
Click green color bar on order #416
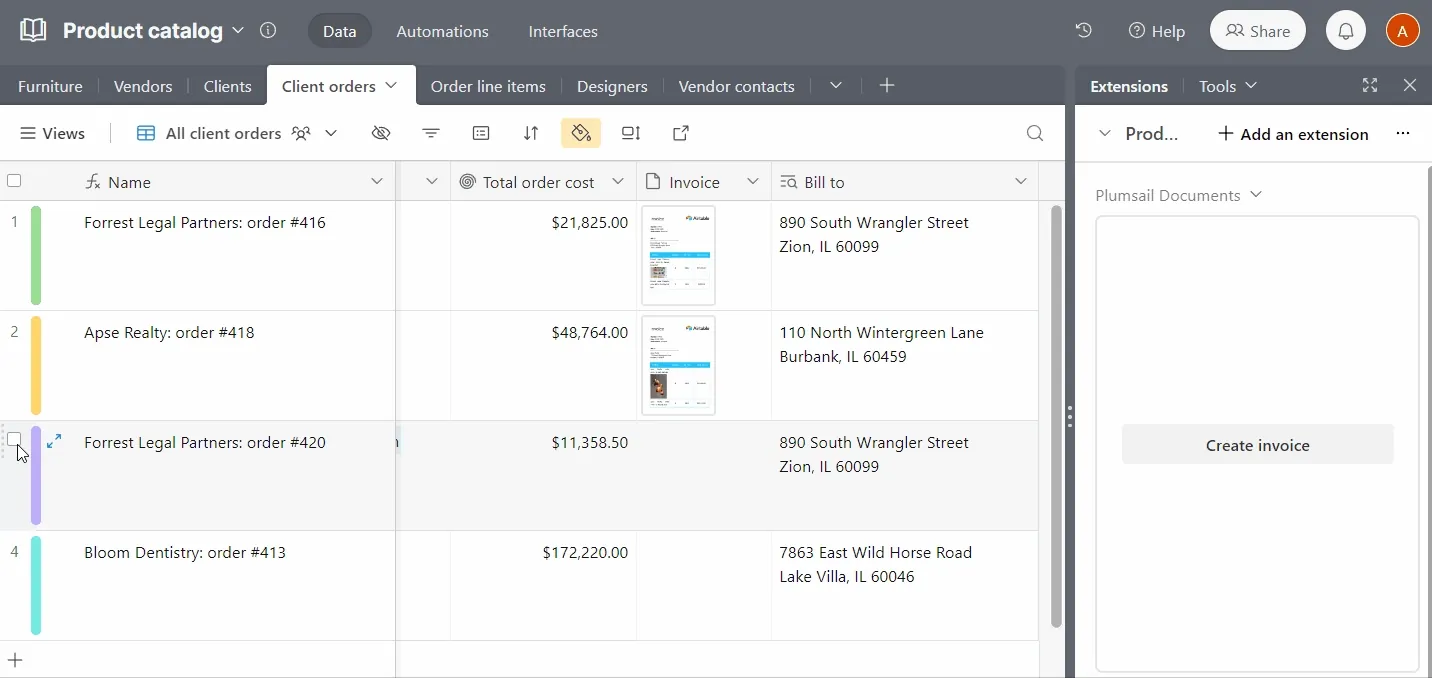36,255
